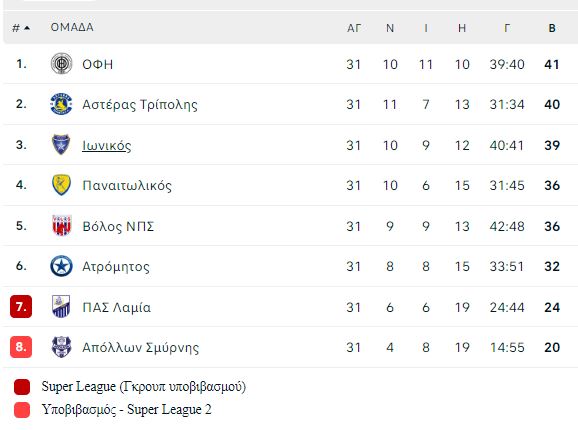The image size is (578, 430).
Task: Click the Αστέρας Τρίπολης crest icon
Action: pyautogui.click(x=61, y=104)
